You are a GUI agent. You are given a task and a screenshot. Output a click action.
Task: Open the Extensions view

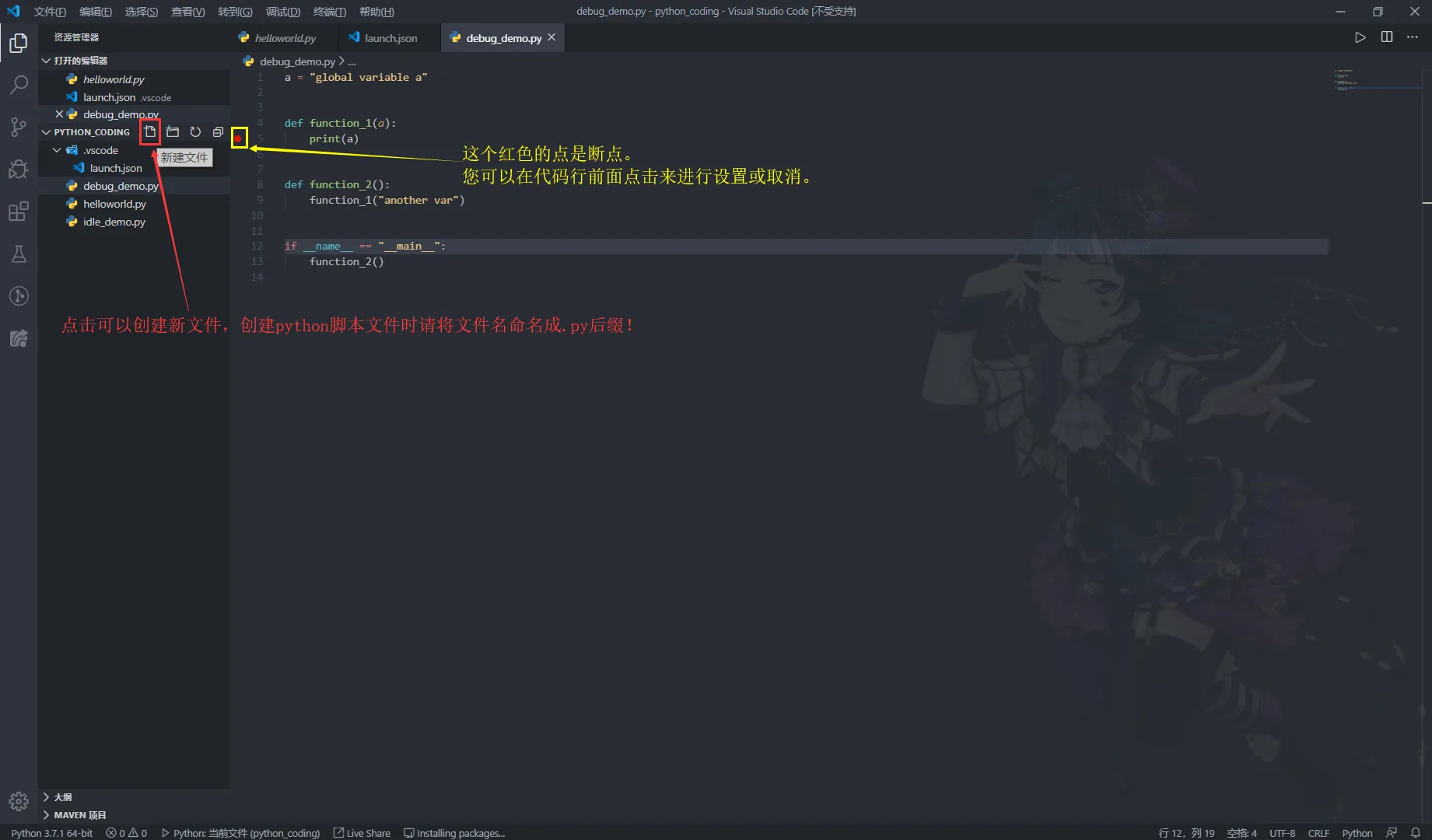pos(19,212)
